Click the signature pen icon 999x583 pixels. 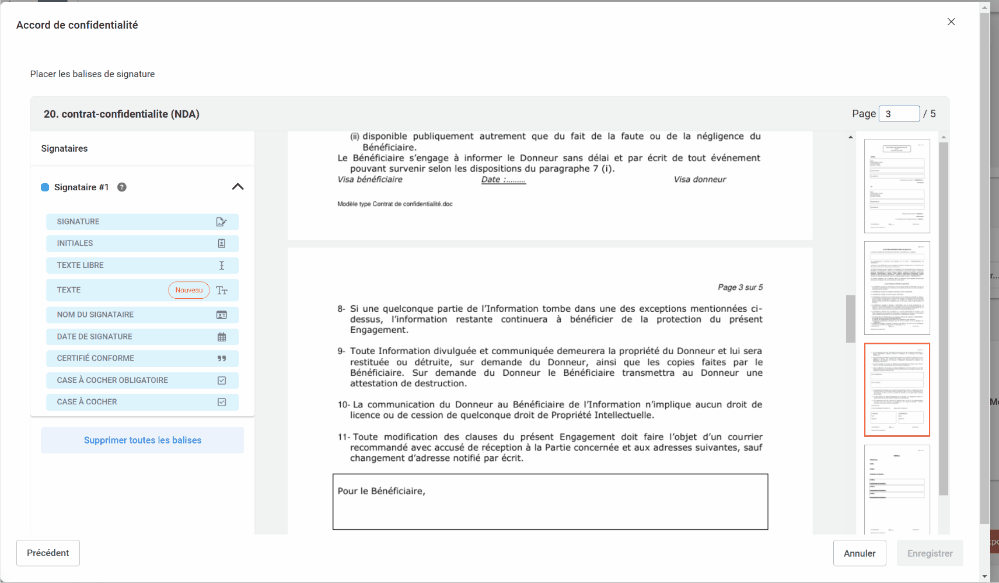click(x=221, y=222)
